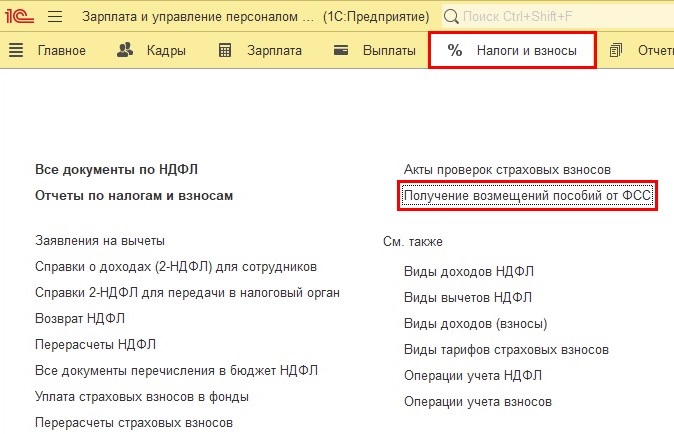Screen dimensions: 674x434
Task: Open Справки о доходах (2-НДФЛ) для сотрудников
Action: point(176,267)
